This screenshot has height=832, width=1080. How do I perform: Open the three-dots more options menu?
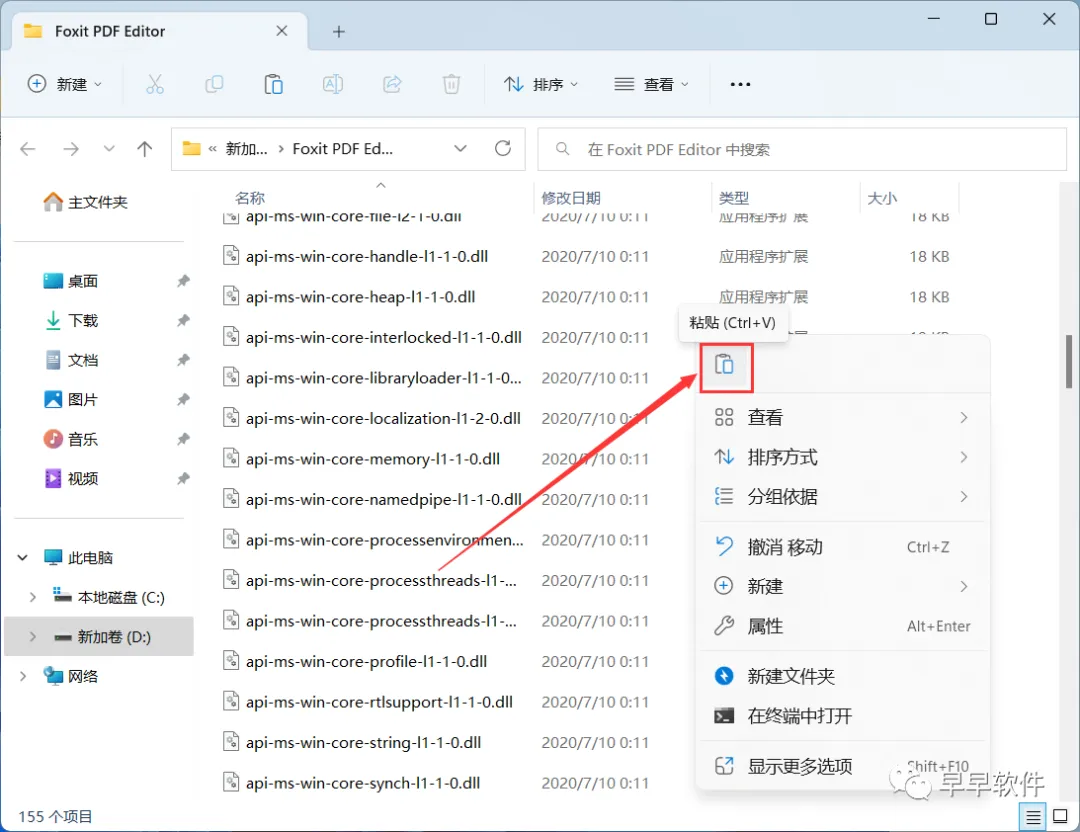[x=740, y=84]
